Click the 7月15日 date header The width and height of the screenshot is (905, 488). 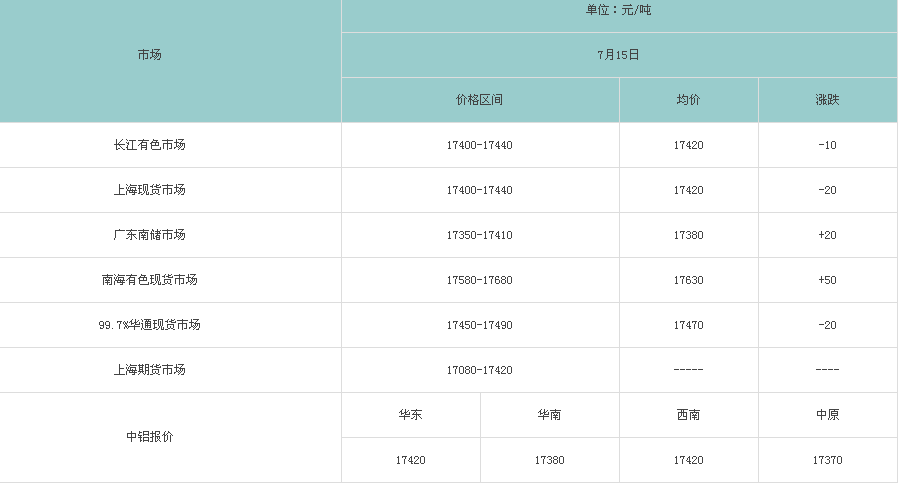click(x=618, y=55)
